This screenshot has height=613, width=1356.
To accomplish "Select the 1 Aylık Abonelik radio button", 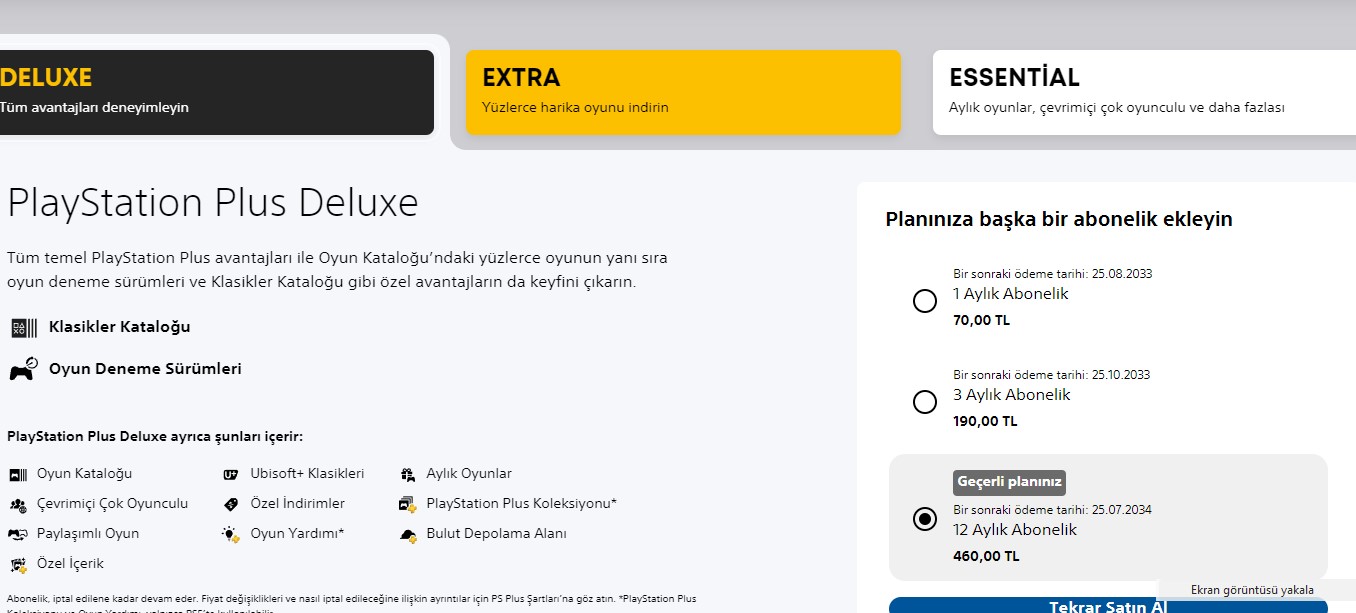I will point(925,301).
